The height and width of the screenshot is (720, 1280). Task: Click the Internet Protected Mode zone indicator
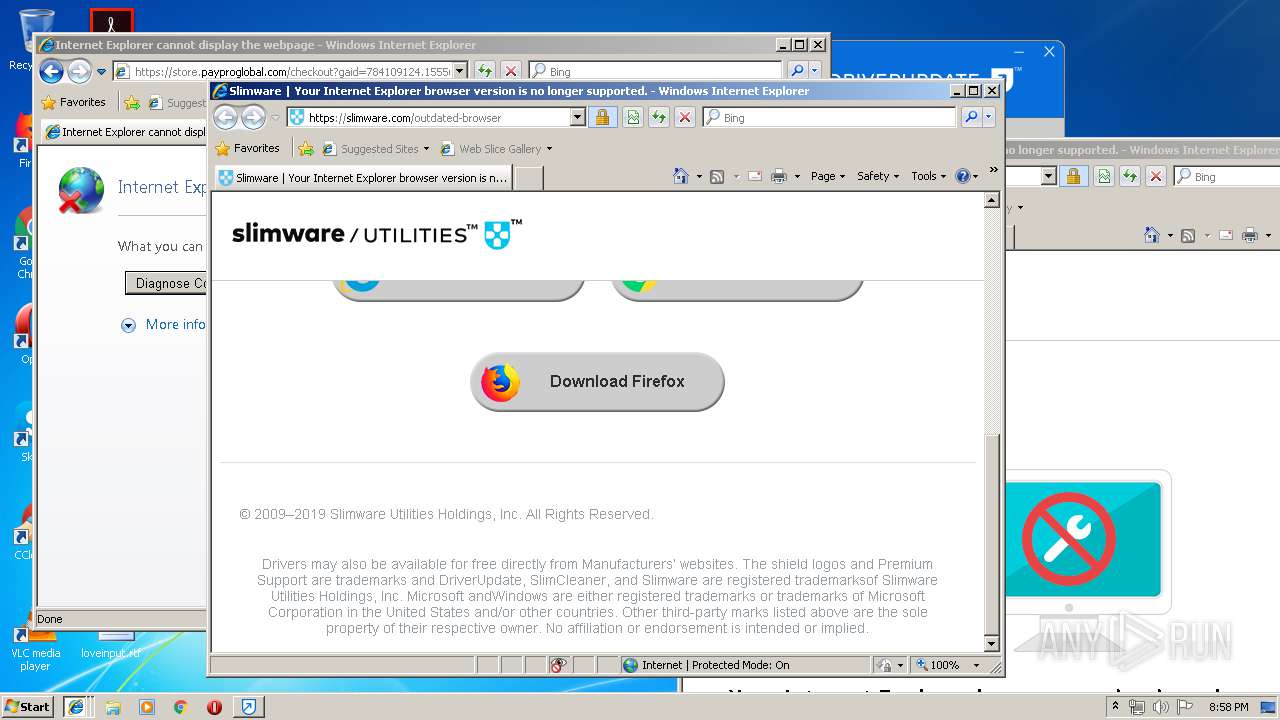[x=706, y=665]
